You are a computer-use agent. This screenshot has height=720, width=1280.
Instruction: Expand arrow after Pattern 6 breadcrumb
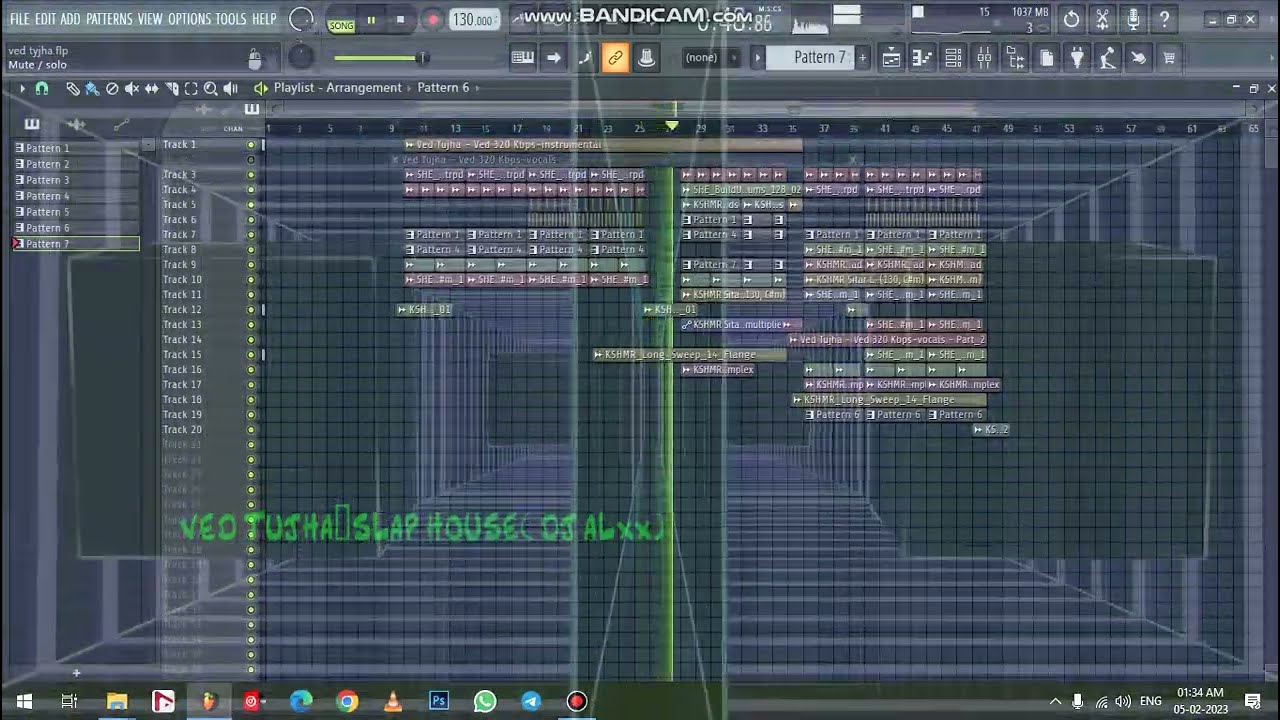coord(477,88)
